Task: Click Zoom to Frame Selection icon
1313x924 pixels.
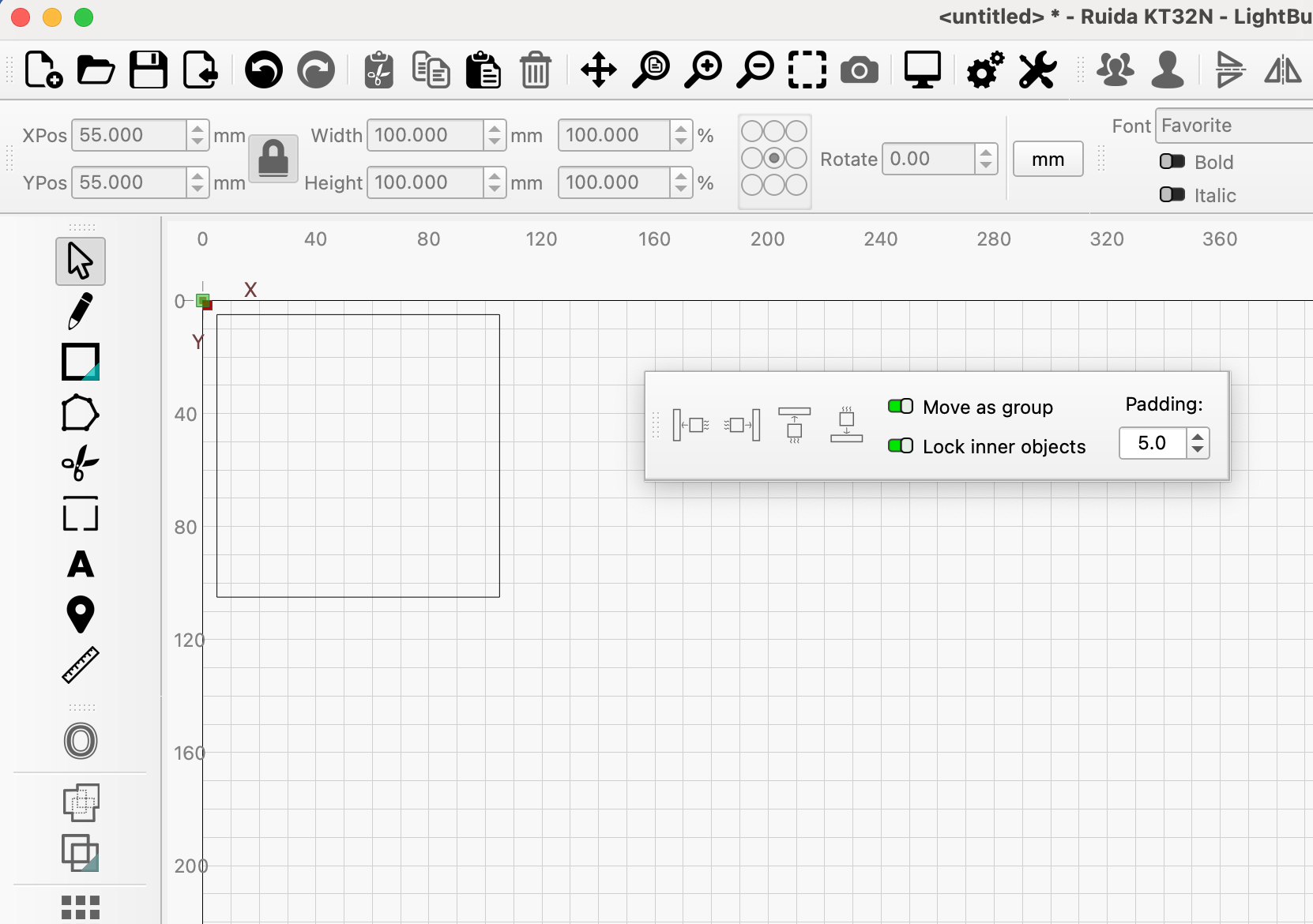Action: click(x=807, y=70)
